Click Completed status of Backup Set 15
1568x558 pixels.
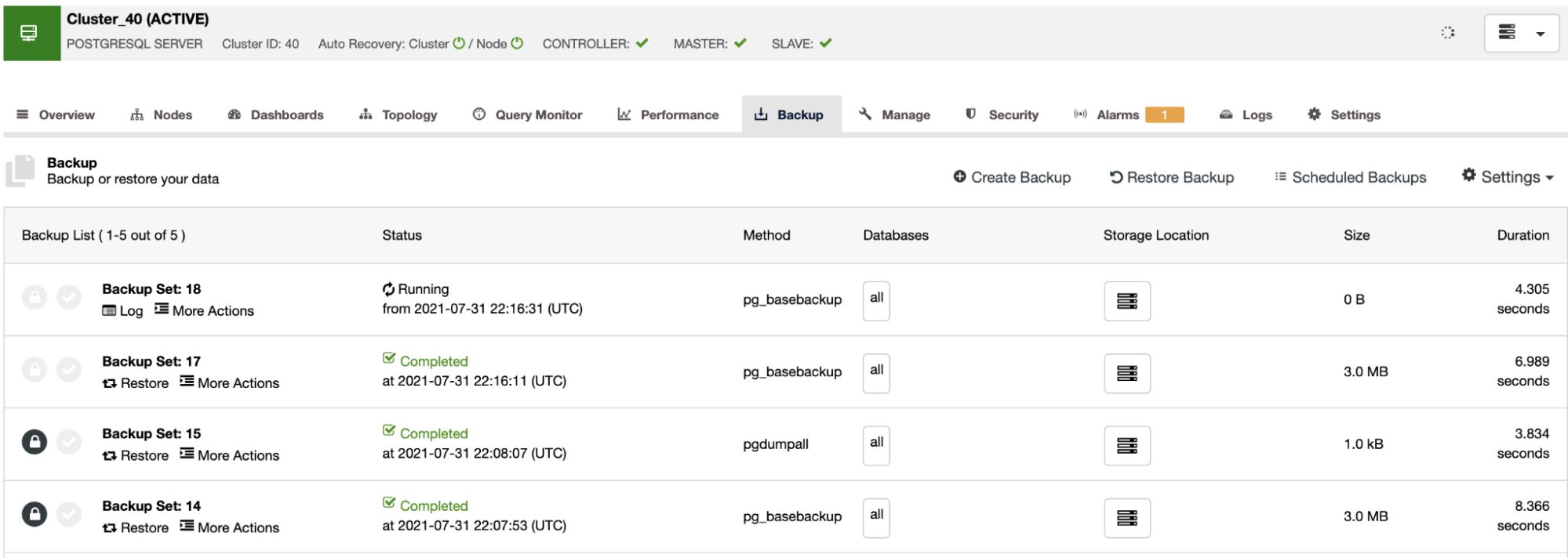(425, 433)
